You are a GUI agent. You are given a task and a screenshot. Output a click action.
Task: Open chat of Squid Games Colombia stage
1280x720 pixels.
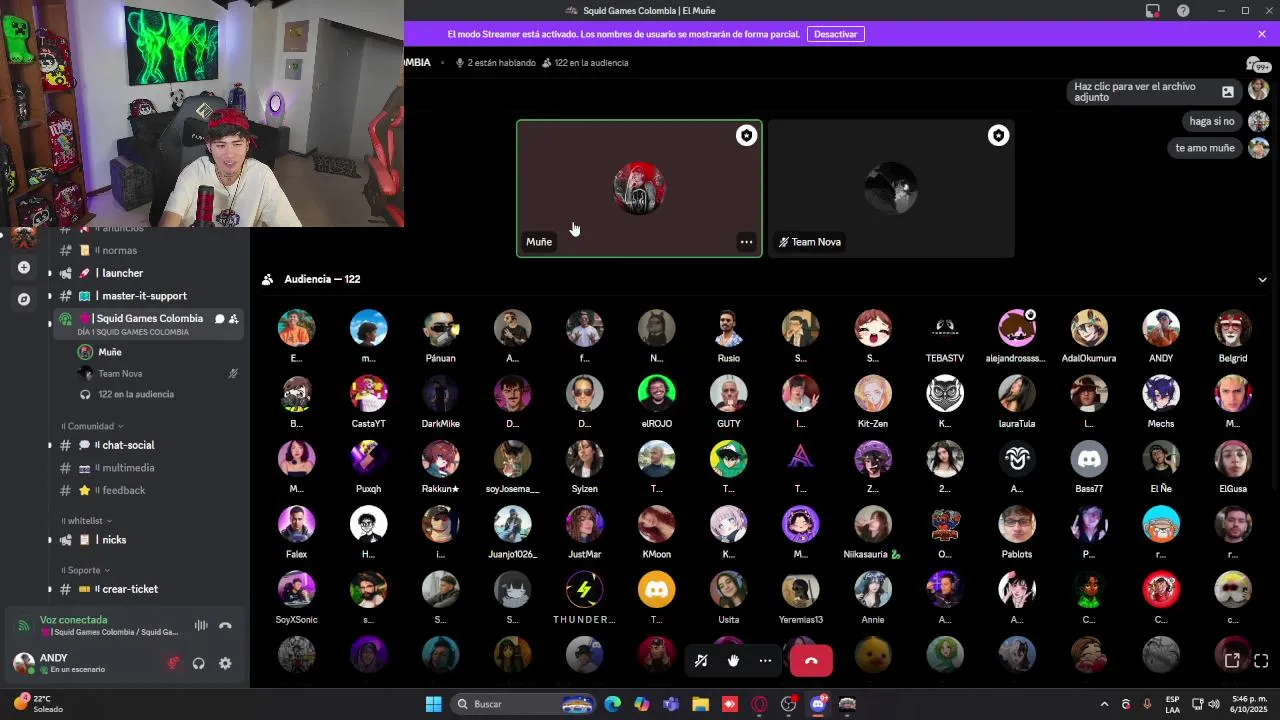click(219, 319)
